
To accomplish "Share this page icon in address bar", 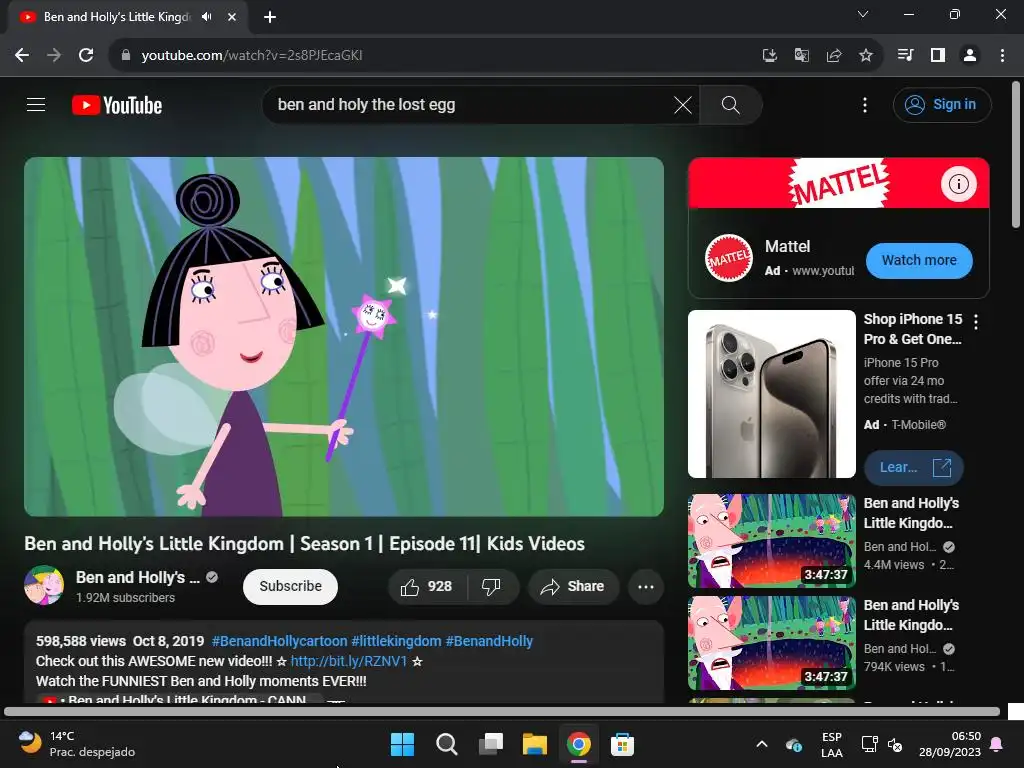I will (x=833, y=56).
